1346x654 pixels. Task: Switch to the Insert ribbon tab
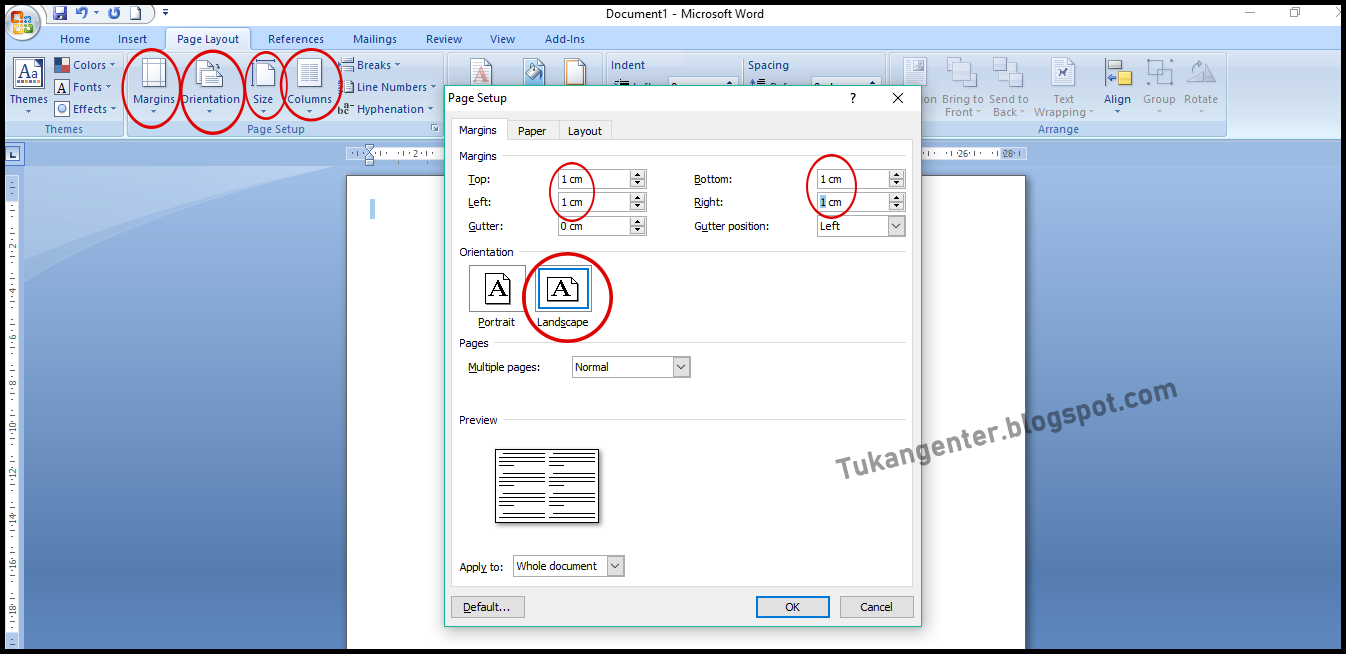132,39
